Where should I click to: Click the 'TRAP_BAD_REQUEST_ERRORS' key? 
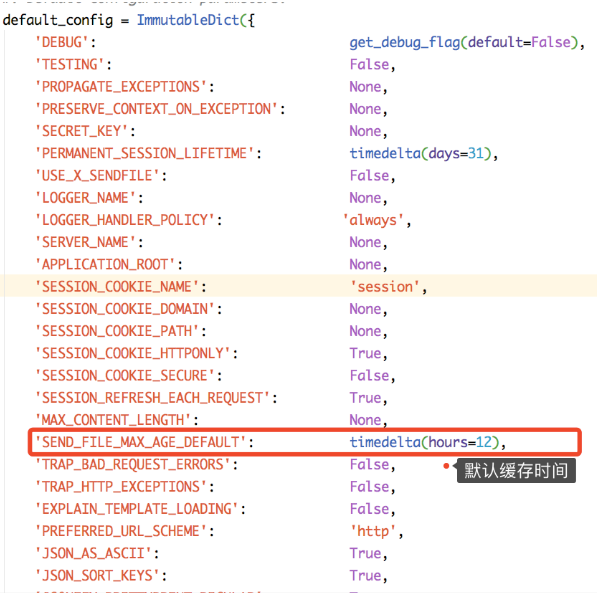(x=133, y=465)
